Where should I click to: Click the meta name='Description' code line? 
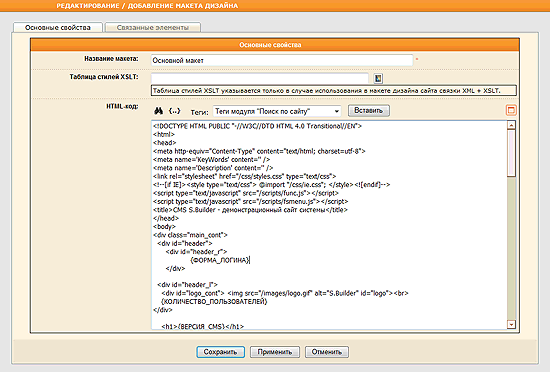(x=213, y=168)
